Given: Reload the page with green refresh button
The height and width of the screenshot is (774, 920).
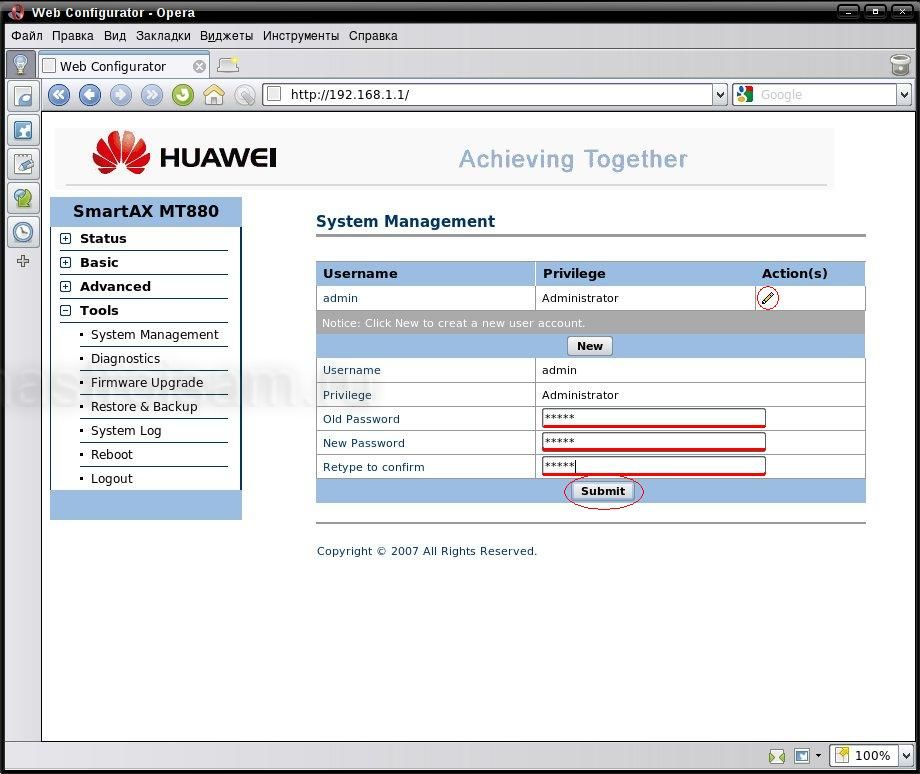Looking at the screenshot, I should coord(183,94).
